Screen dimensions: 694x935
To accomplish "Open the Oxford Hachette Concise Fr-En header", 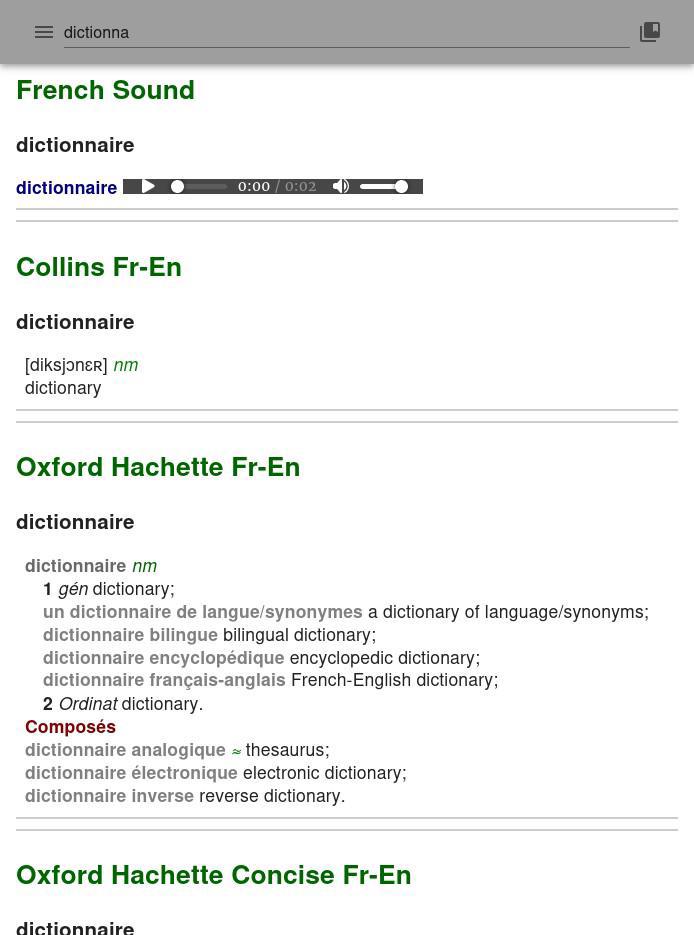I will click(x=213, y=875).
